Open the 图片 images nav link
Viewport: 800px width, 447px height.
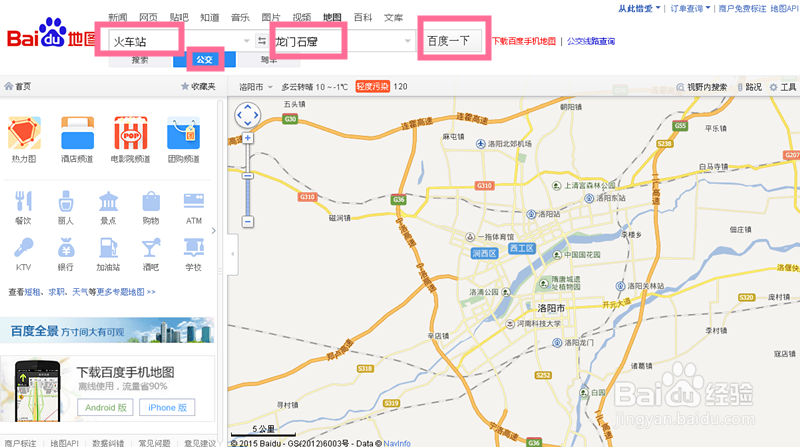click(x=271, y=17)
